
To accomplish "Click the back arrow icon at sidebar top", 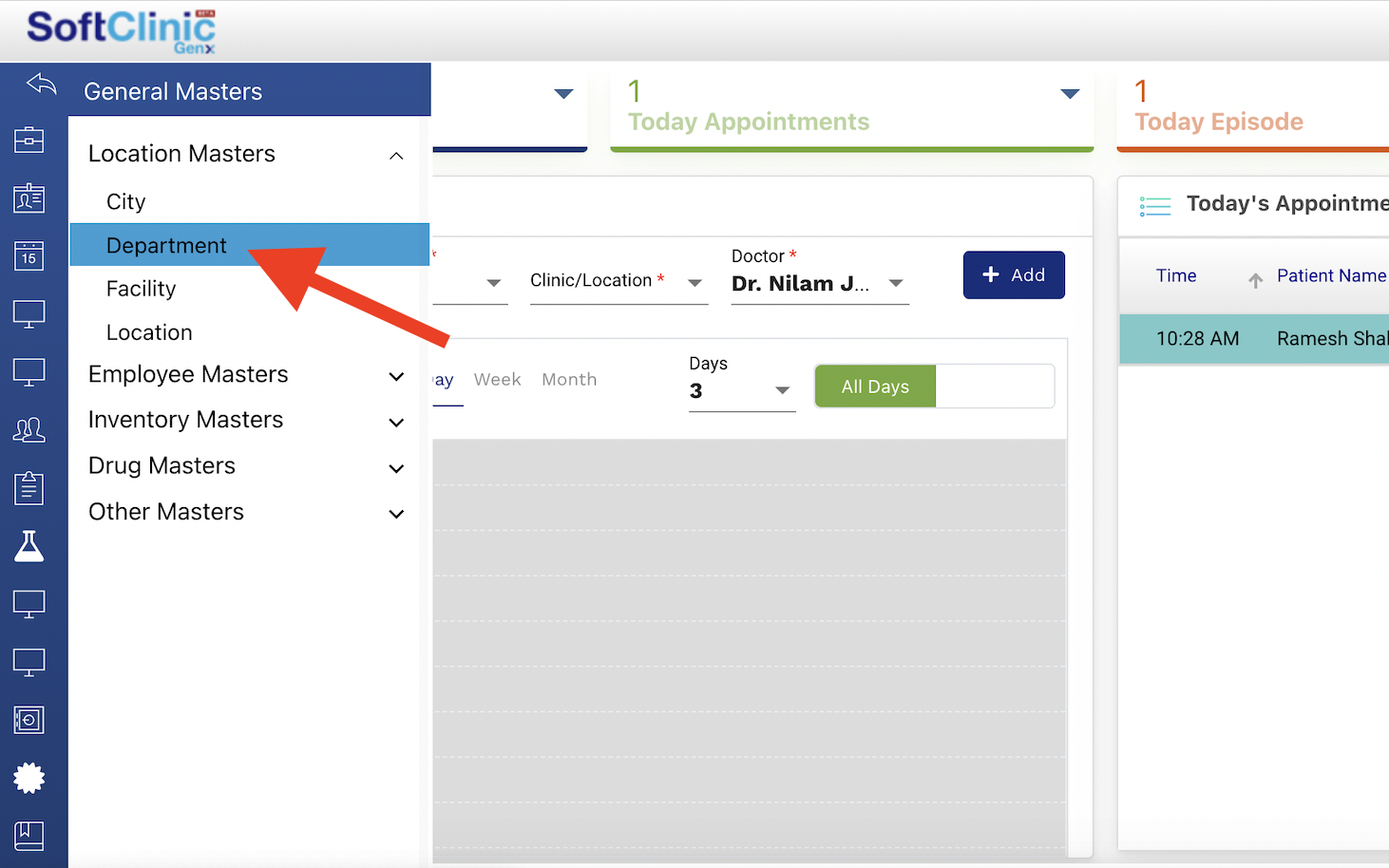I will [40, 85].
